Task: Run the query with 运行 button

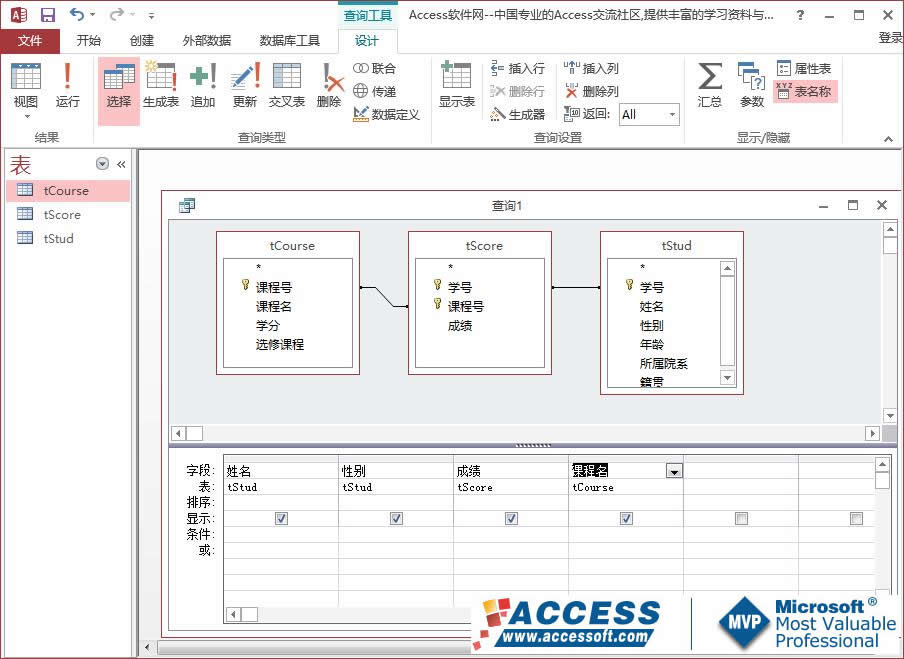Action: tap(67, 85)
